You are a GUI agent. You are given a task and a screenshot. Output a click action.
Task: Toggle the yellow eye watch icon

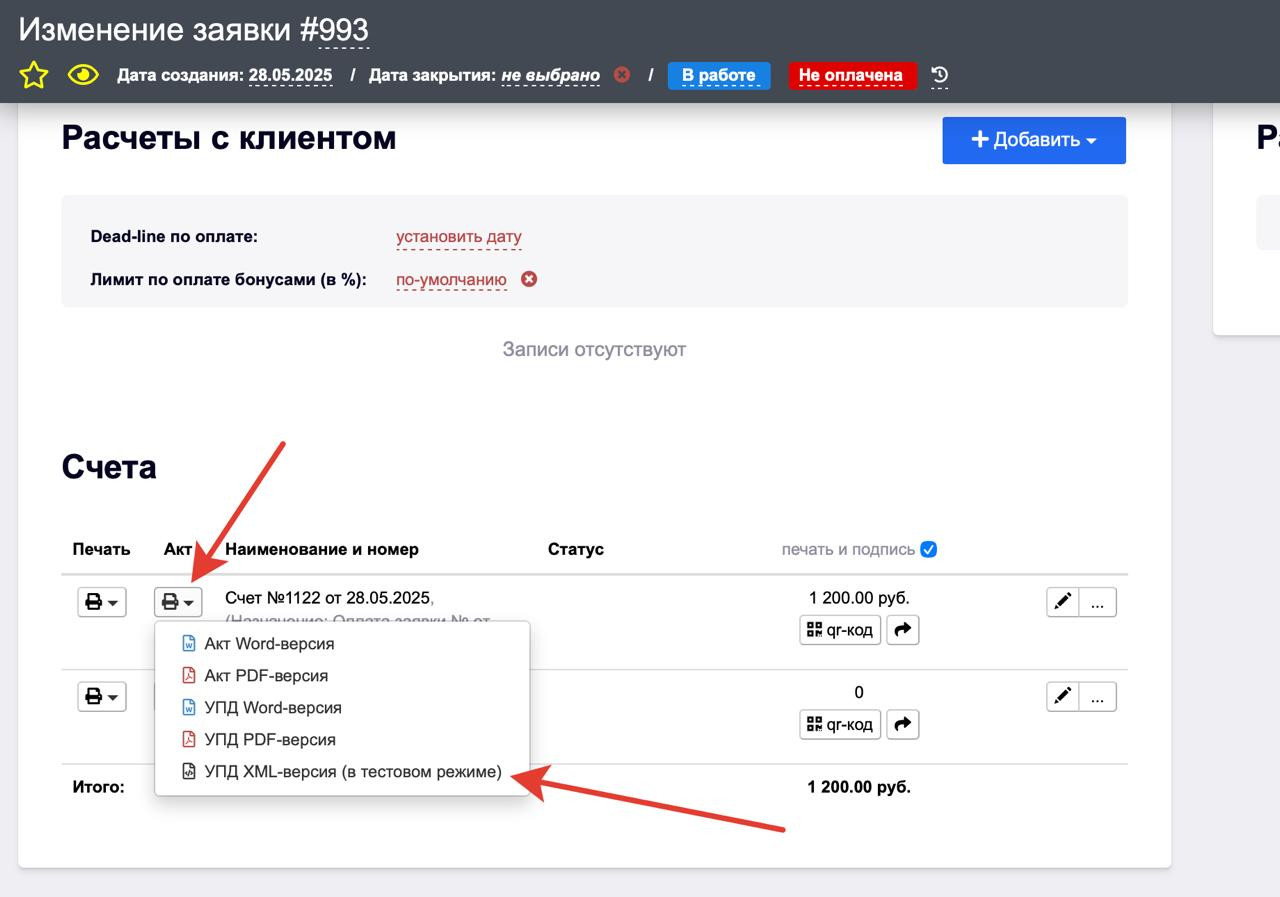(83, 75)
